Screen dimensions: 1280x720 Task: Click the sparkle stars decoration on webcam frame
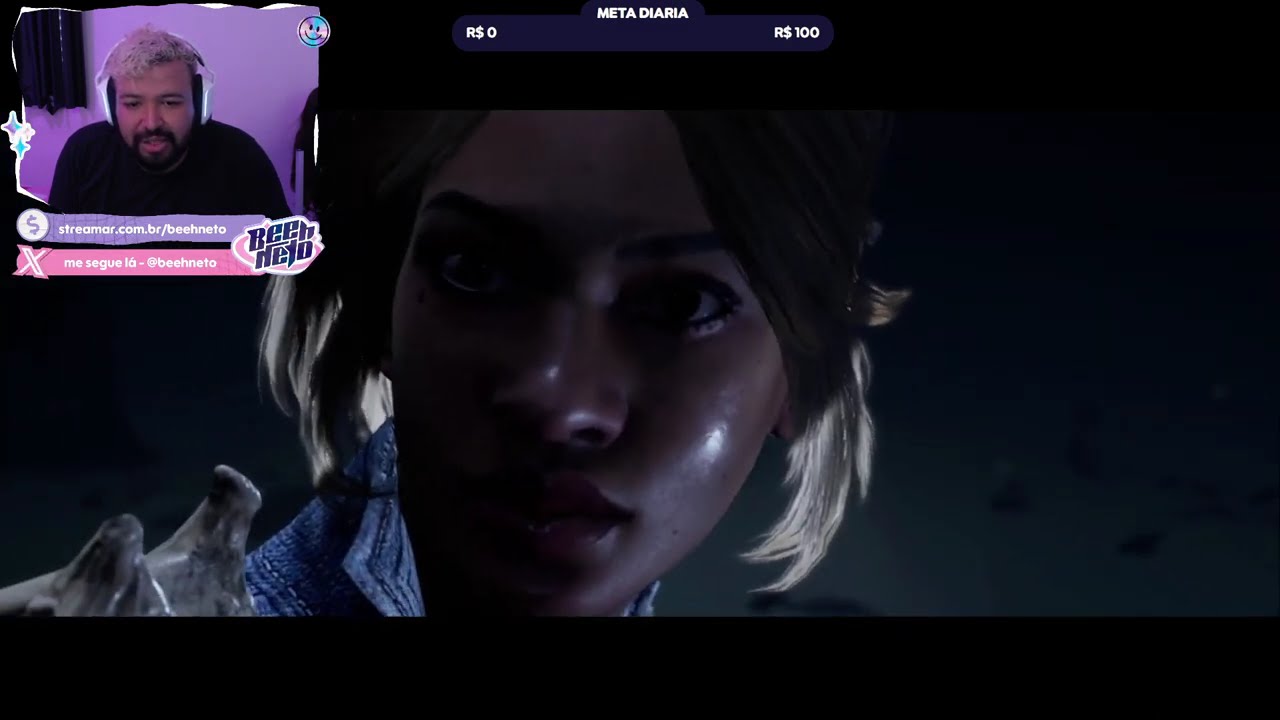(17, 135)
